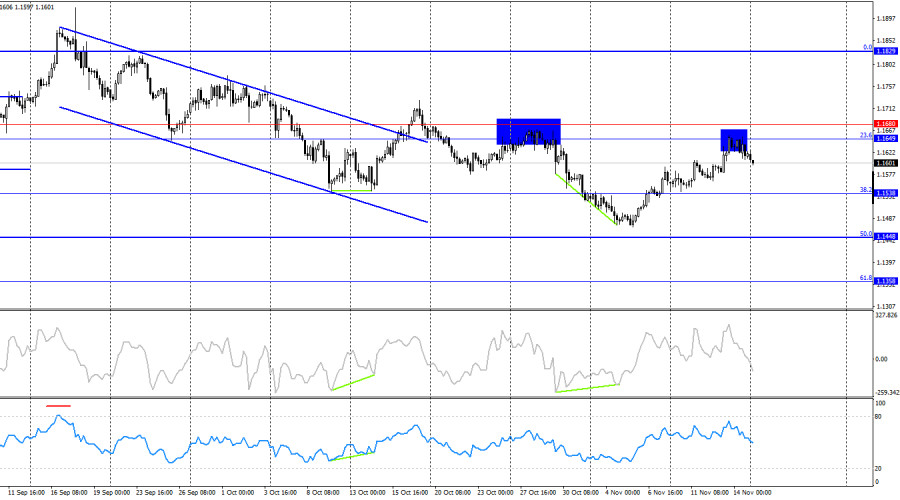The image size is (900, 500).
Task: Click the 38.2 Fibonacci level label
Action: (866, 189)
